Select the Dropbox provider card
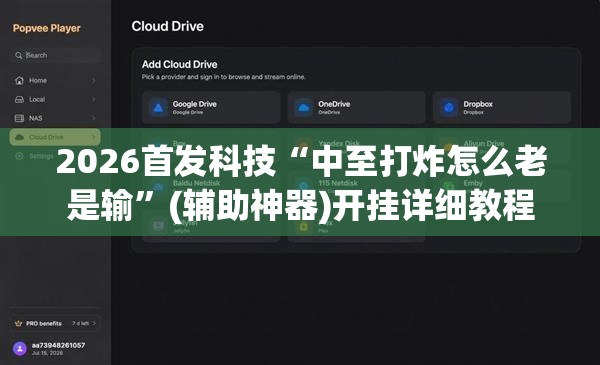The width and height of the screenshot is (600, 365). [502, 108]
